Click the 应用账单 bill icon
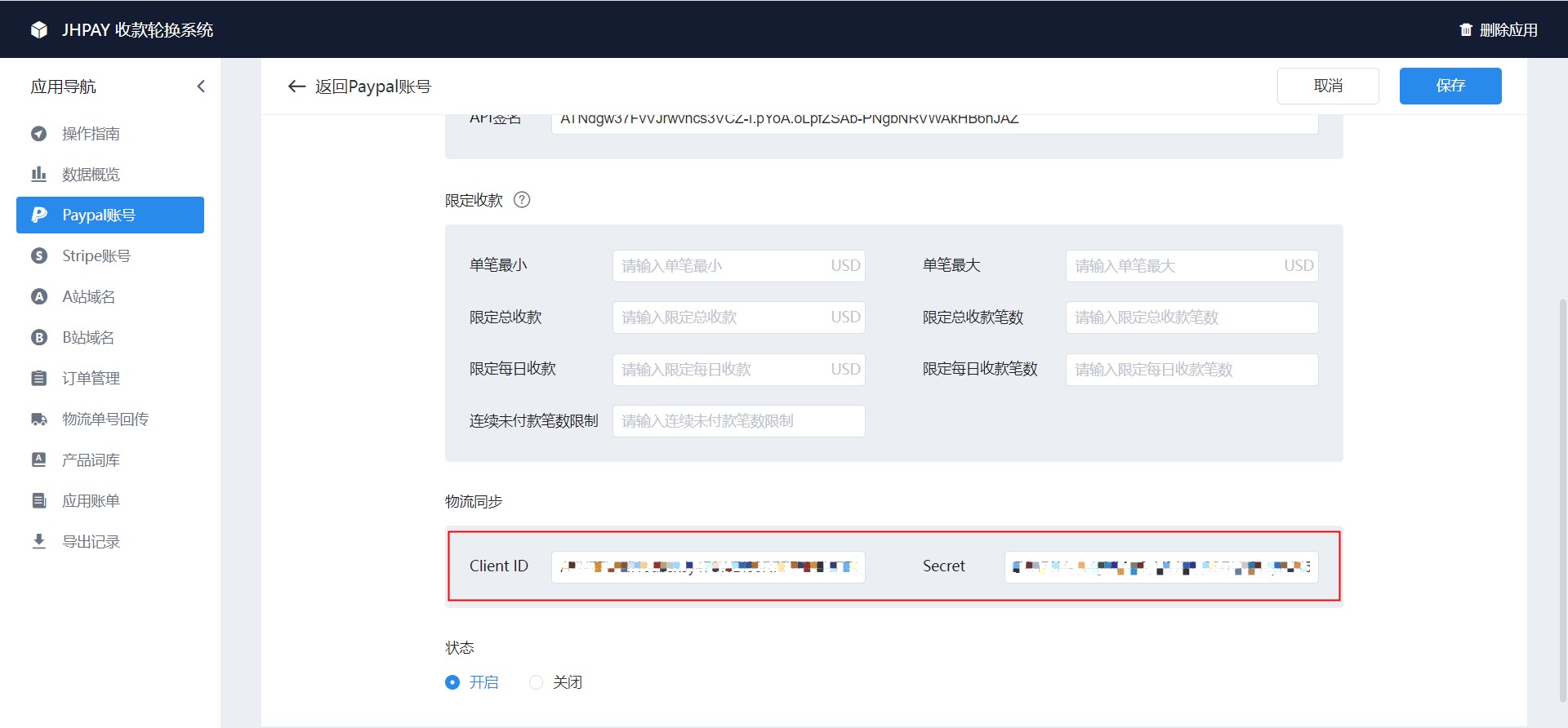 pyautogui.click(x=39, y=501)
